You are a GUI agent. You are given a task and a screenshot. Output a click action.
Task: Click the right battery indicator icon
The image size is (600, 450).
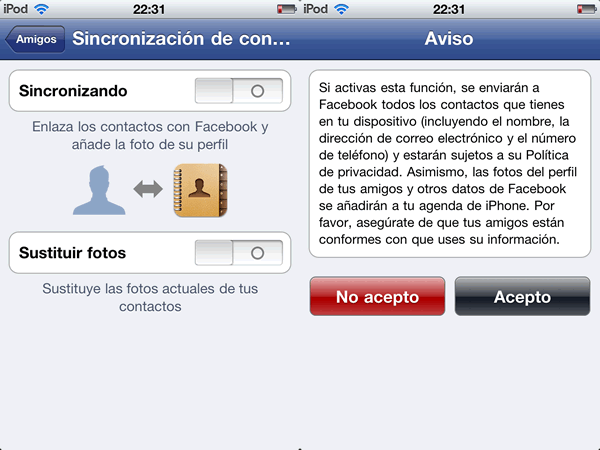pos(587,9)
